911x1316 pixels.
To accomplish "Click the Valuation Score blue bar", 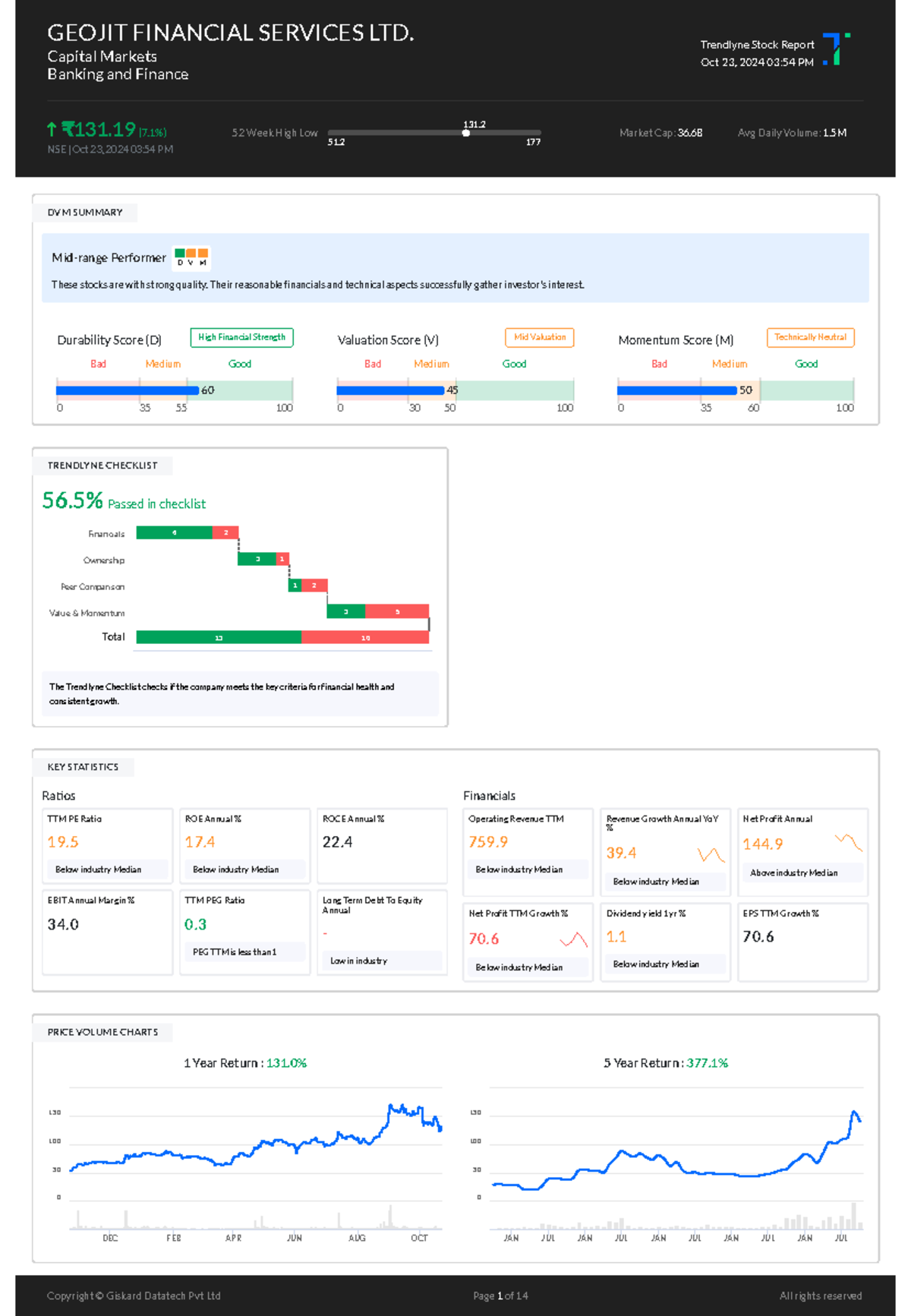I will click(390, 390).
